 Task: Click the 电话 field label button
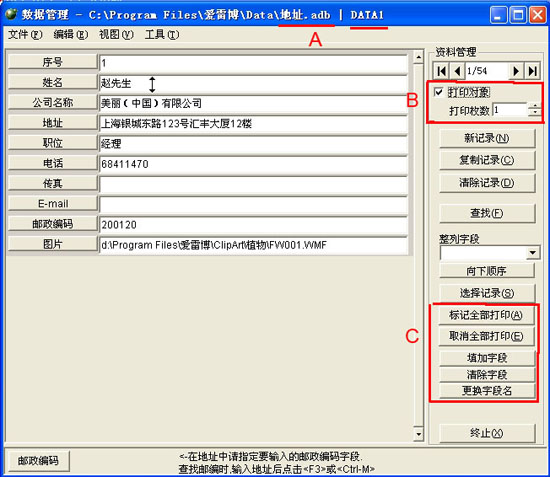pos(53,163)
